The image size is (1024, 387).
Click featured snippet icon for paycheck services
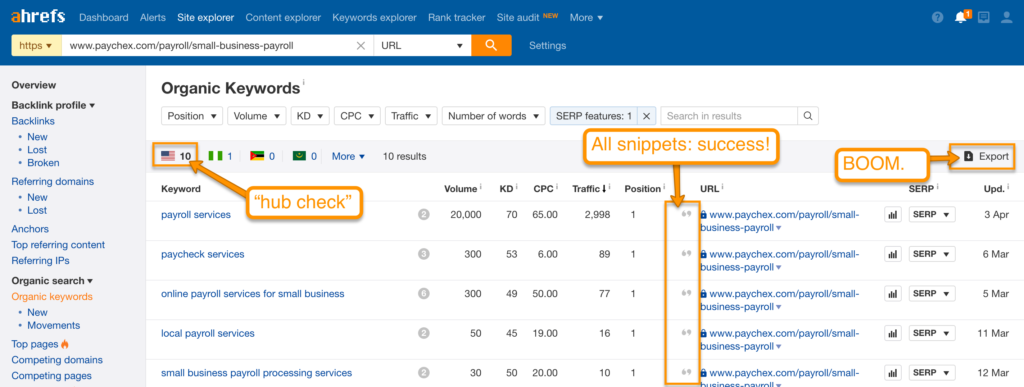(686, 254)
